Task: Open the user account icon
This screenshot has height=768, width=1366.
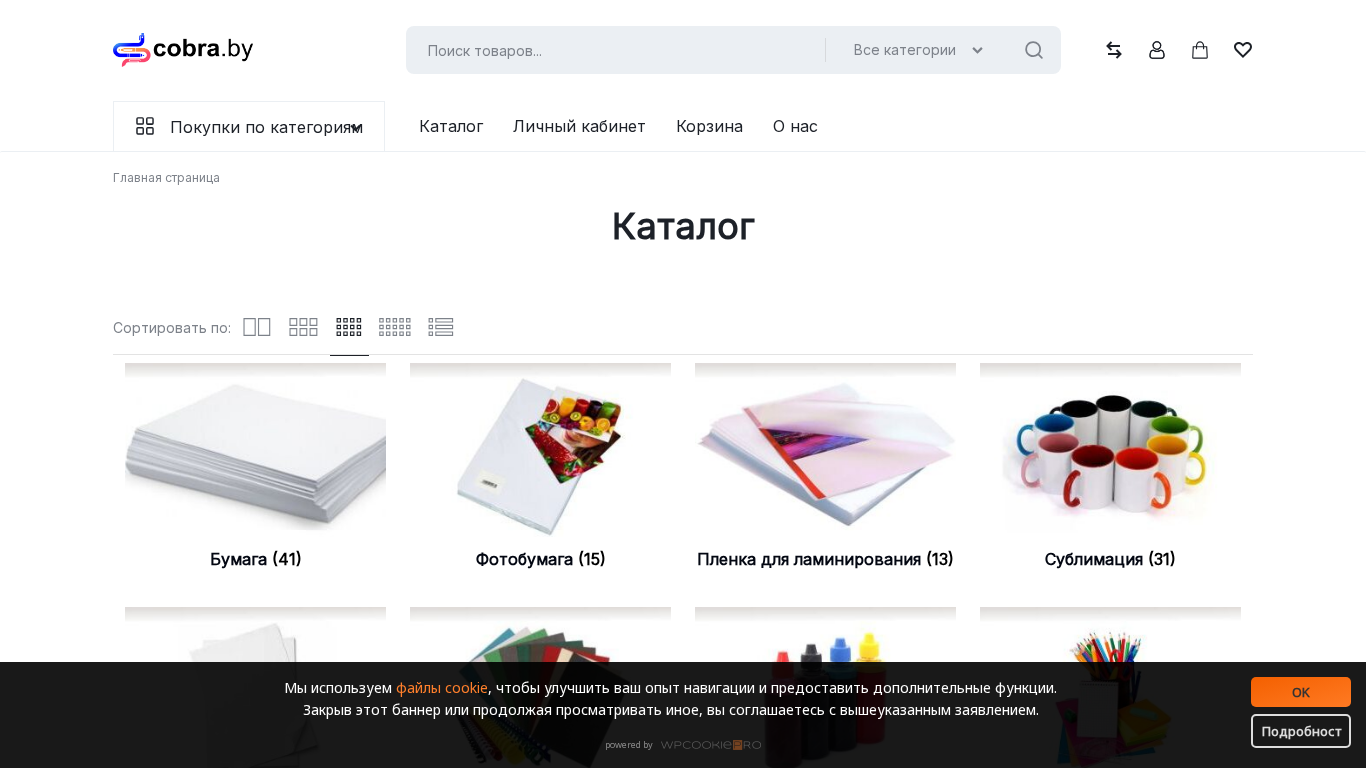Action: point(1157,50)
